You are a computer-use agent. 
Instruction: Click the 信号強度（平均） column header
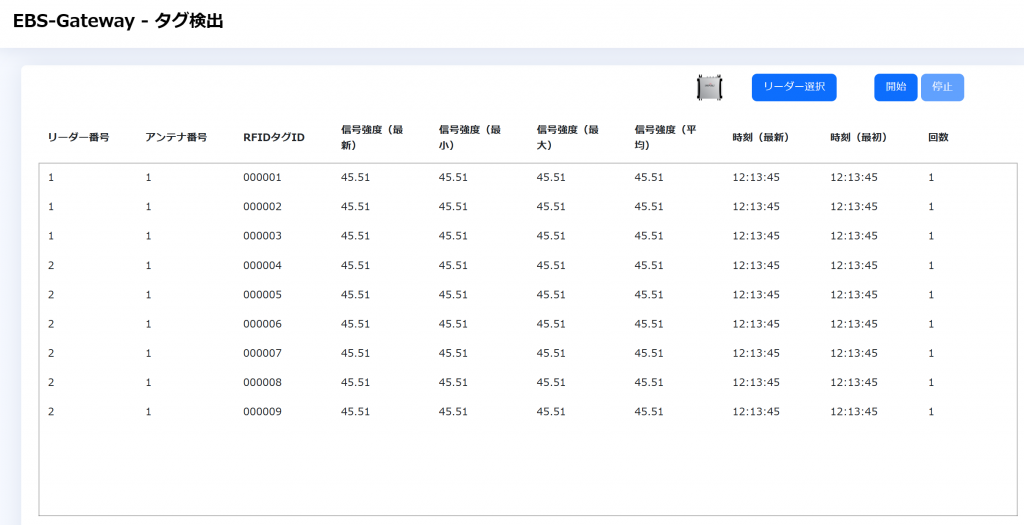pyautogui.click(x=666, y=137)
